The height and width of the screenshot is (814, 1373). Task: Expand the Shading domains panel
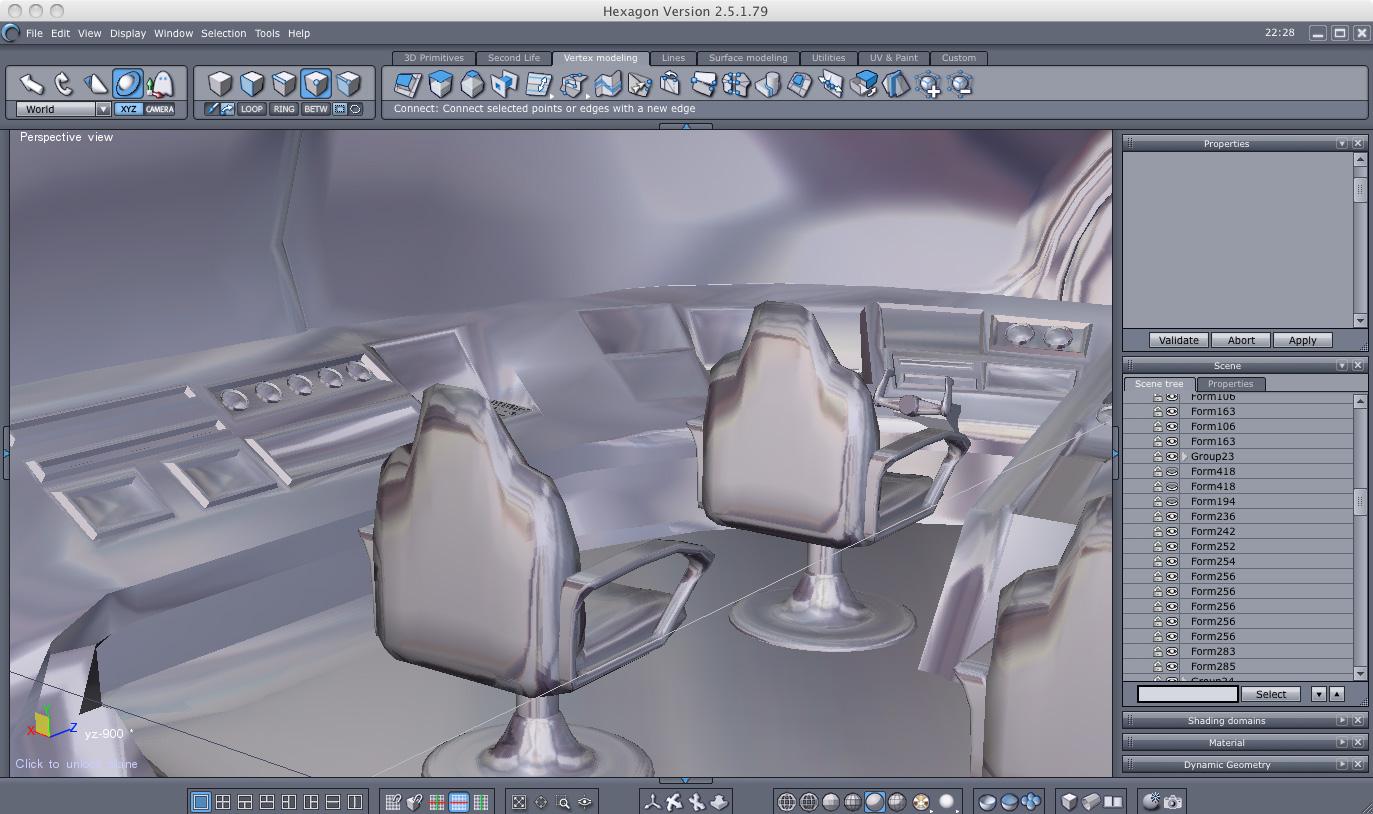pos(1342,720)
